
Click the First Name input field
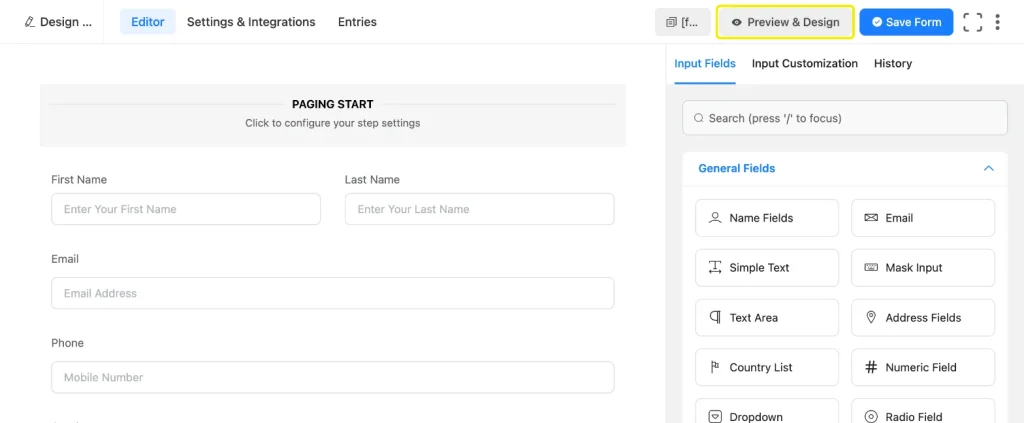[x=186, y=209]
